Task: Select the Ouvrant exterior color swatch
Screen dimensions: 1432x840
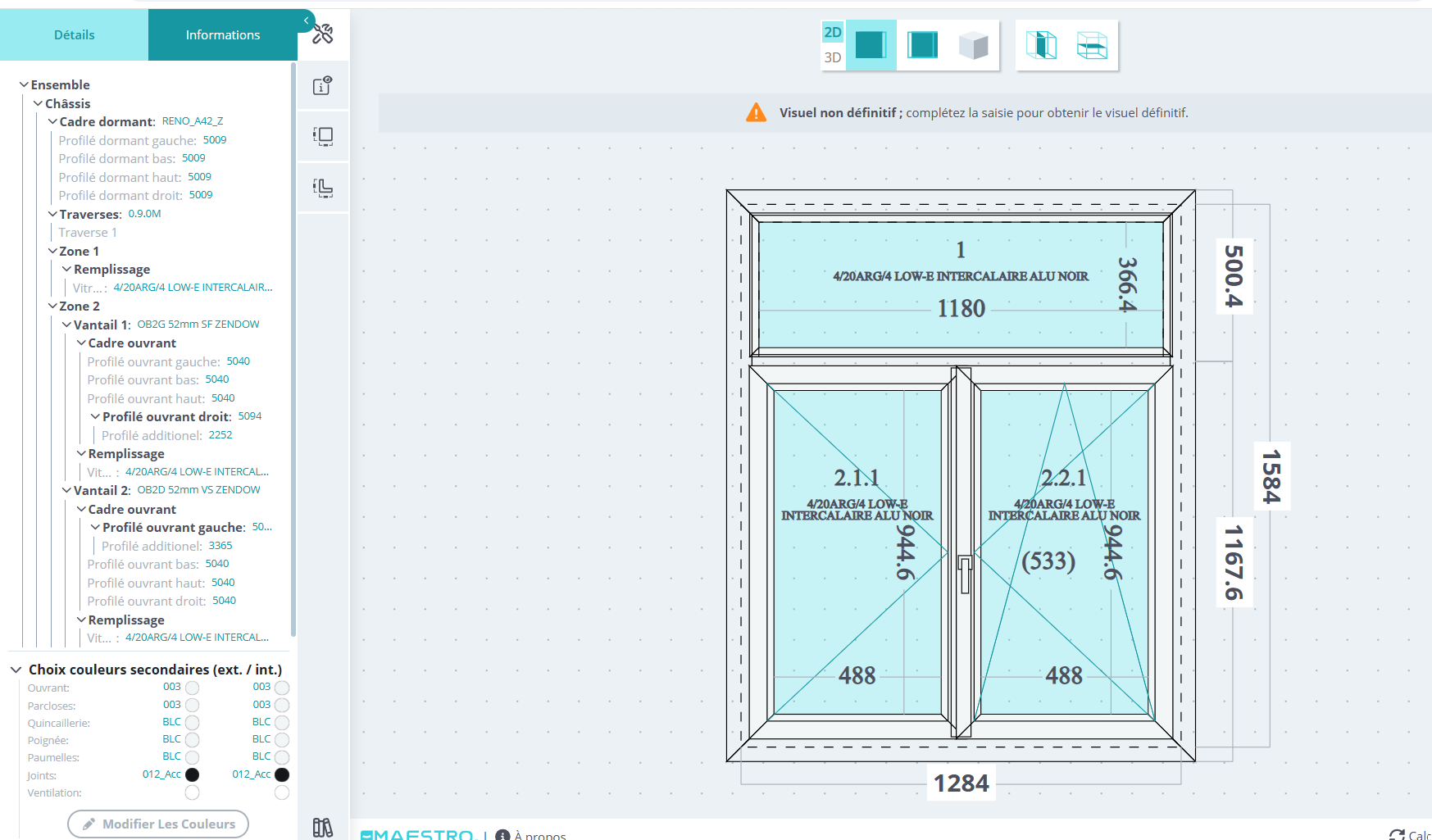Action: tap(193, 688)
